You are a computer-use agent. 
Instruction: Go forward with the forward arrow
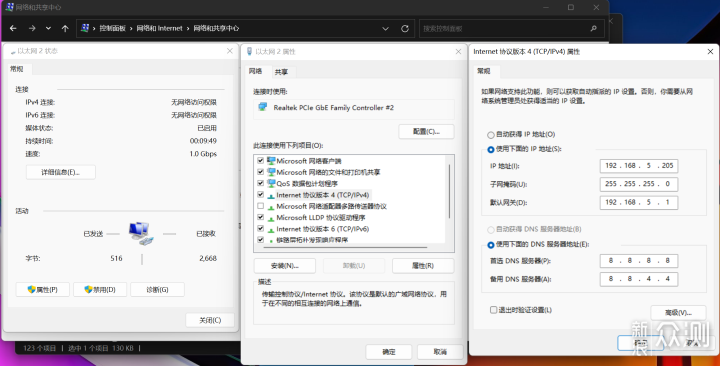click(32, 28)
